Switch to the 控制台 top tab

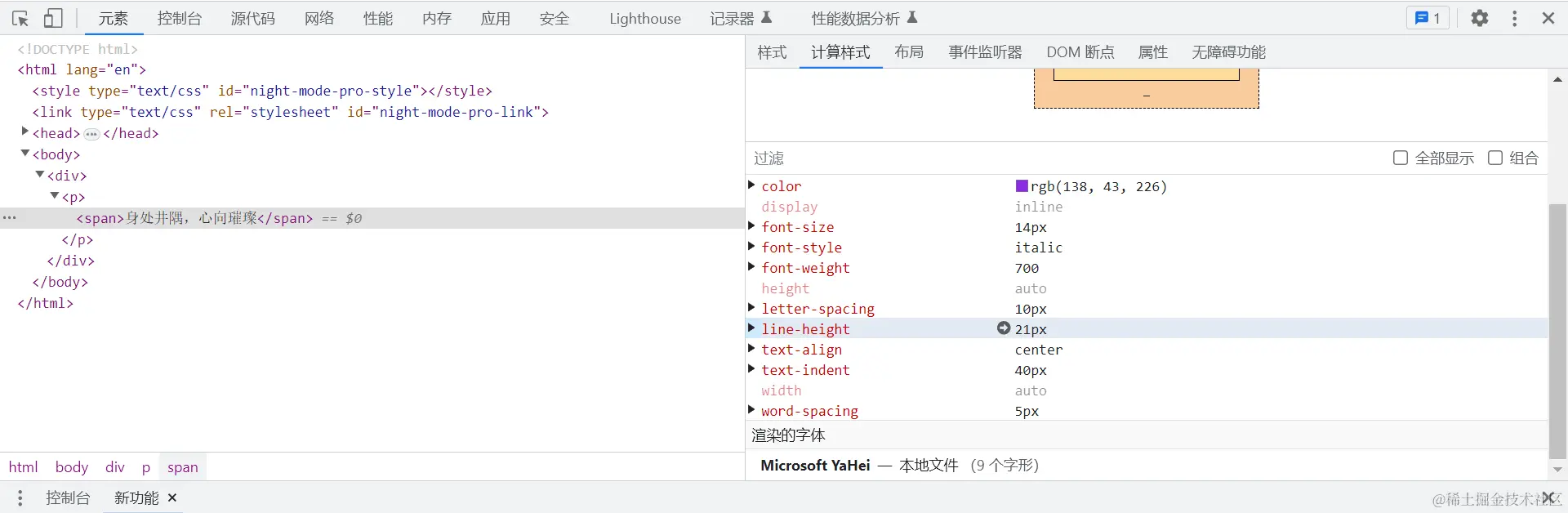pyautogui.click(x=179, y=18)
